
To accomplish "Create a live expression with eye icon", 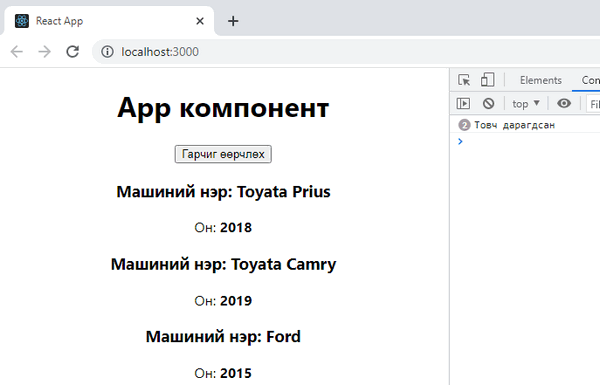I will tap(564, 104).
